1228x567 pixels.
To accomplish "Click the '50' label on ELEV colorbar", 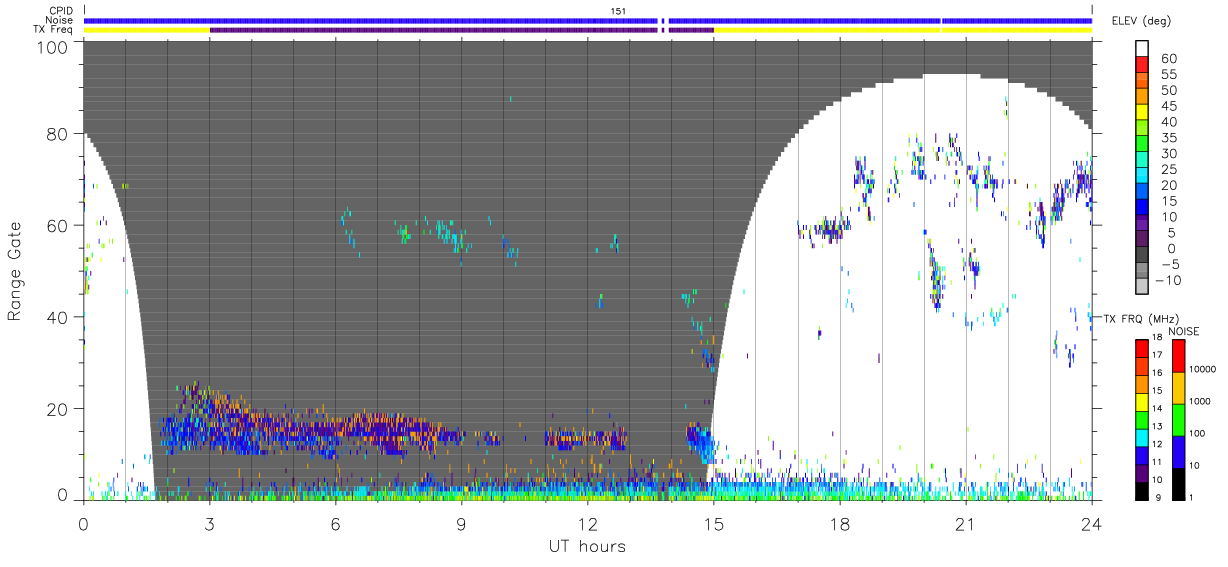I will (x=1167, y=91).
